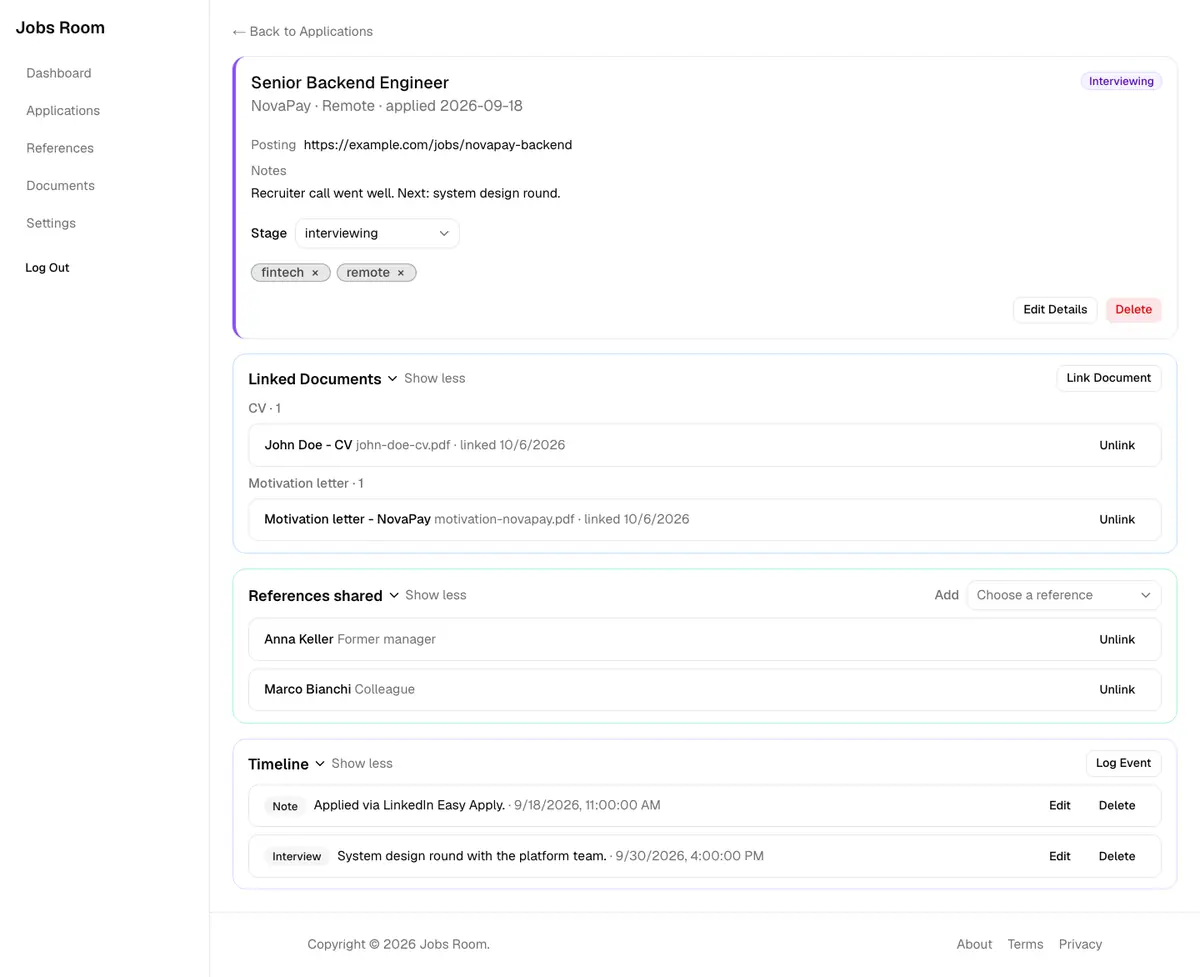Viewport: 1200px width, 977px height.
Task: Click the Link Document button
Action: click(x=1108, y=378)
